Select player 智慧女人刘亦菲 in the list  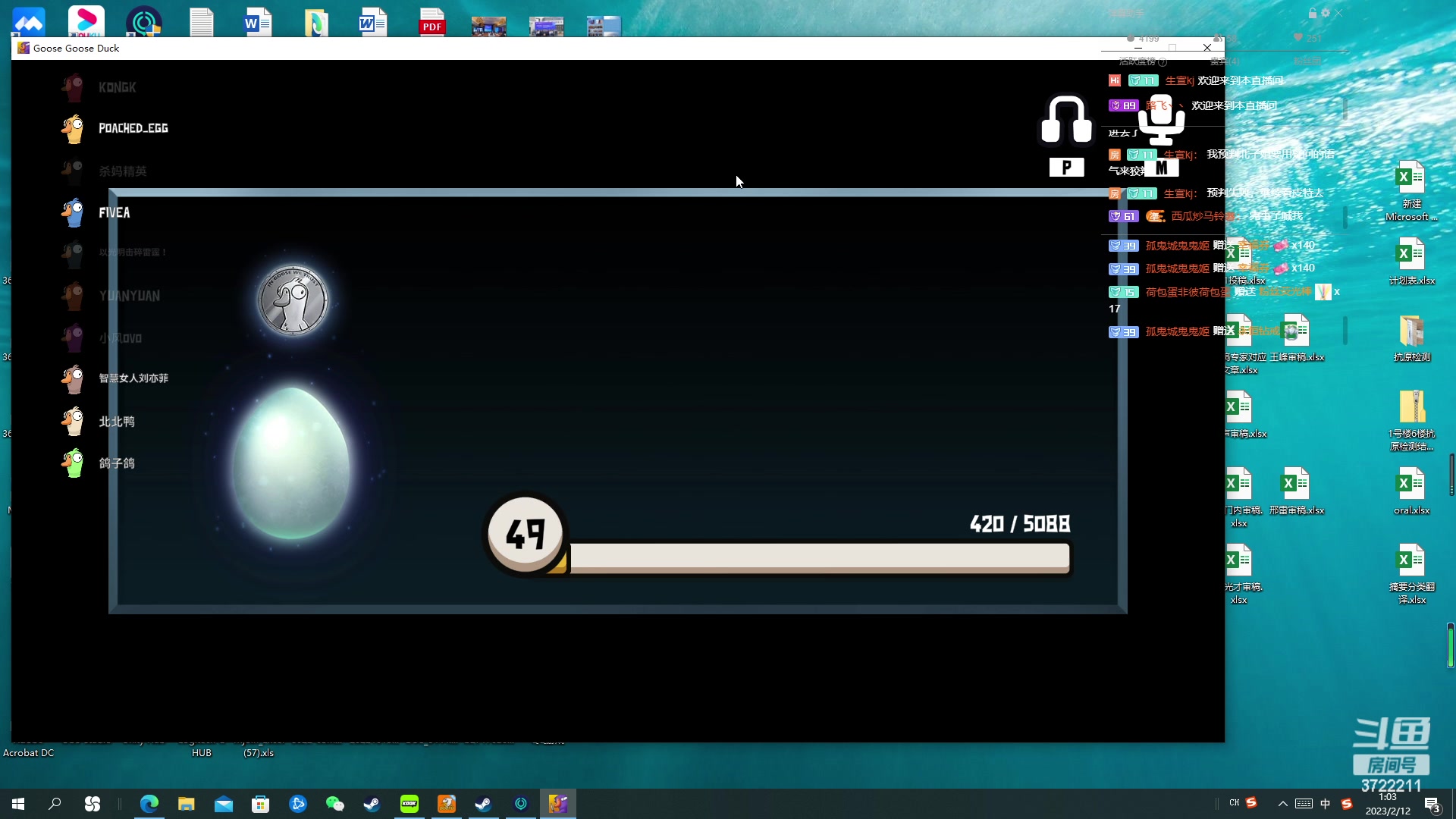pos(133,378)
